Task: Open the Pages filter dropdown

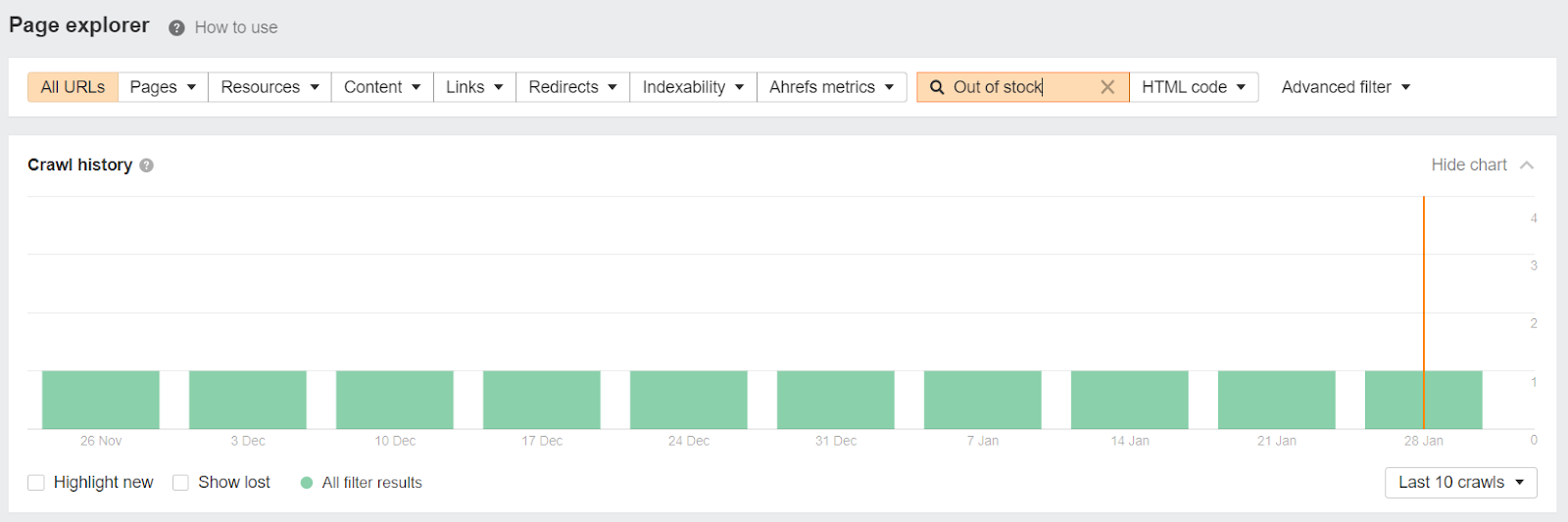Action: click(x=163, y=87)
